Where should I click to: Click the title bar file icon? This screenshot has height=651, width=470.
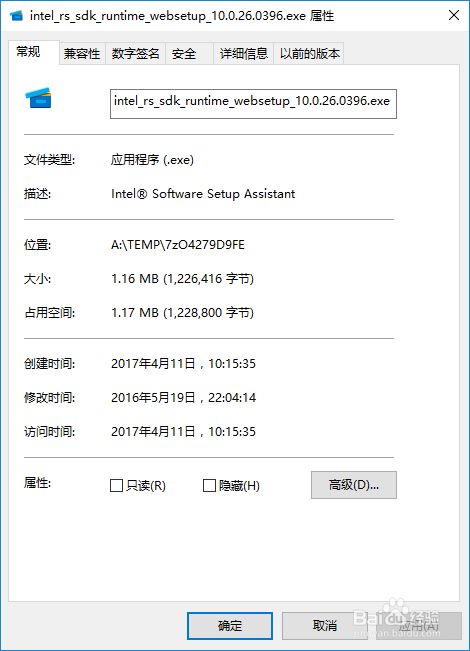tap(17, 16)
